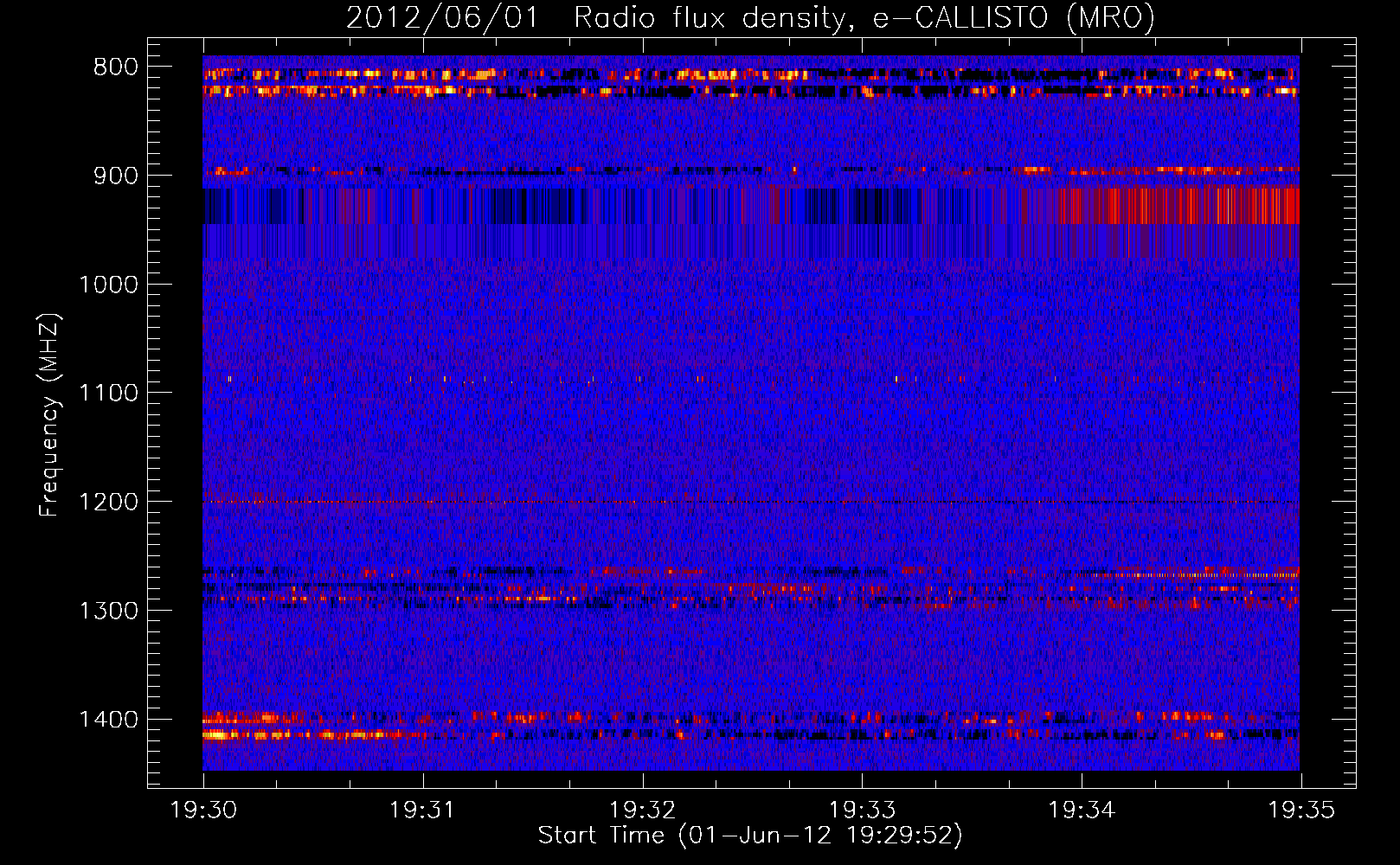Click the 'Start Time (01-Jun-12 19:29:52)' label
1400x865 pixels.
pos(750,836)
